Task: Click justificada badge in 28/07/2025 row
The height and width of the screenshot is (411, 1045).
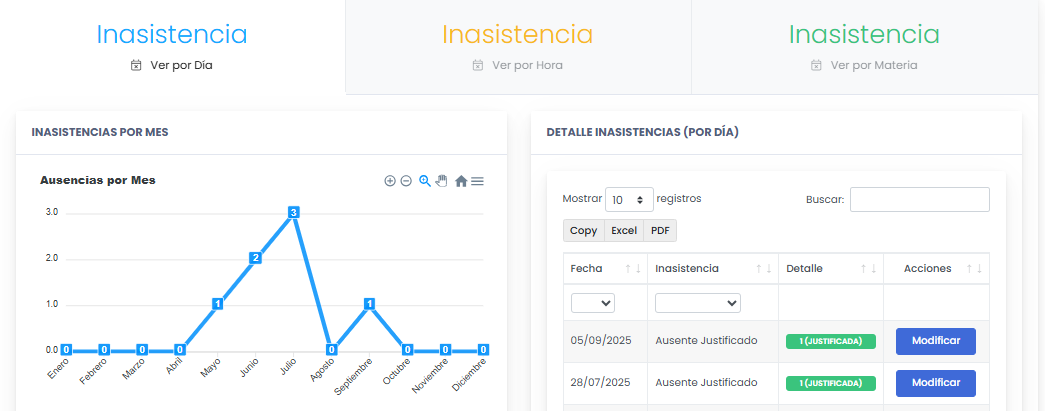Action: pos(830,383)
